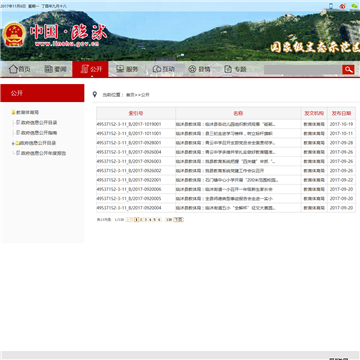This screenshot has width=360, height=360.
Task: Open the 专题 topics nav item
Action: tap(235, 69)
